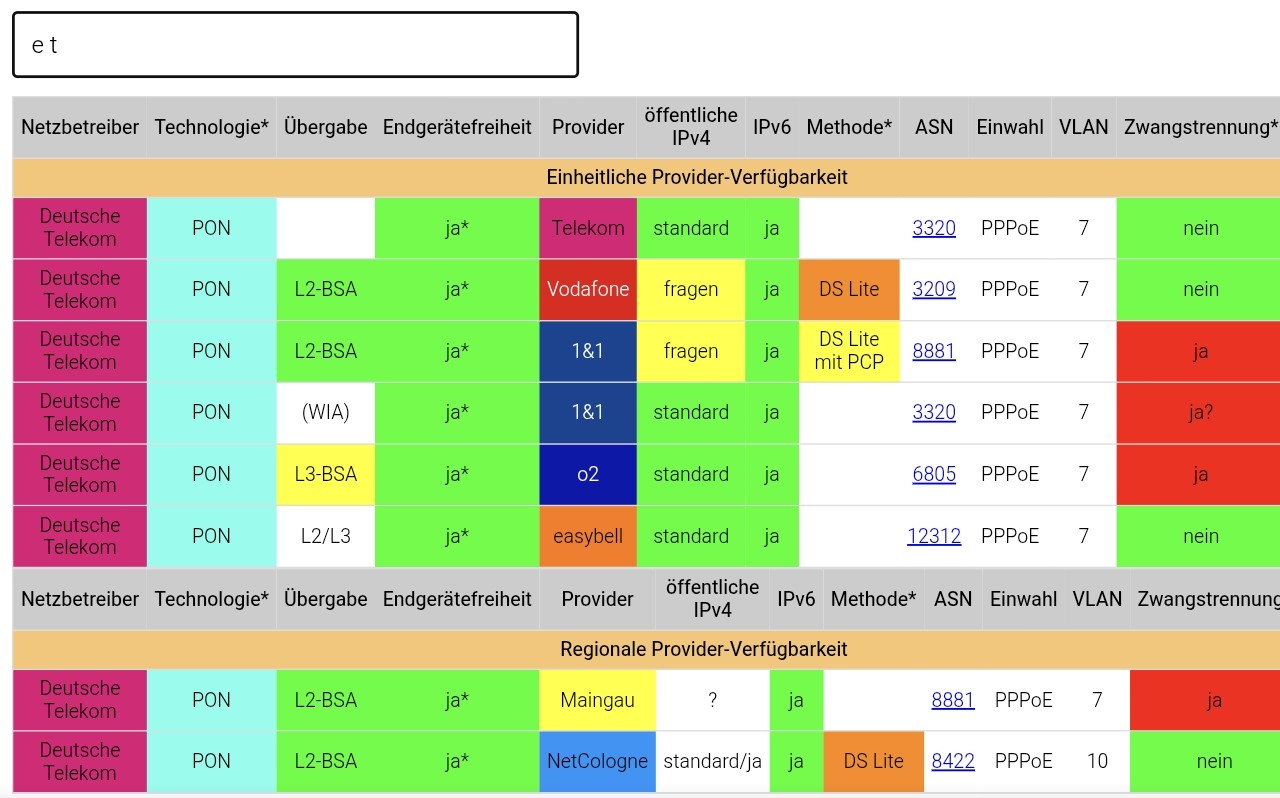Click the "fragen" cell beside "DS Lite mit PCP"
Screen dimensions: 1280x798
pyautogui.click(x=691, y=351)
